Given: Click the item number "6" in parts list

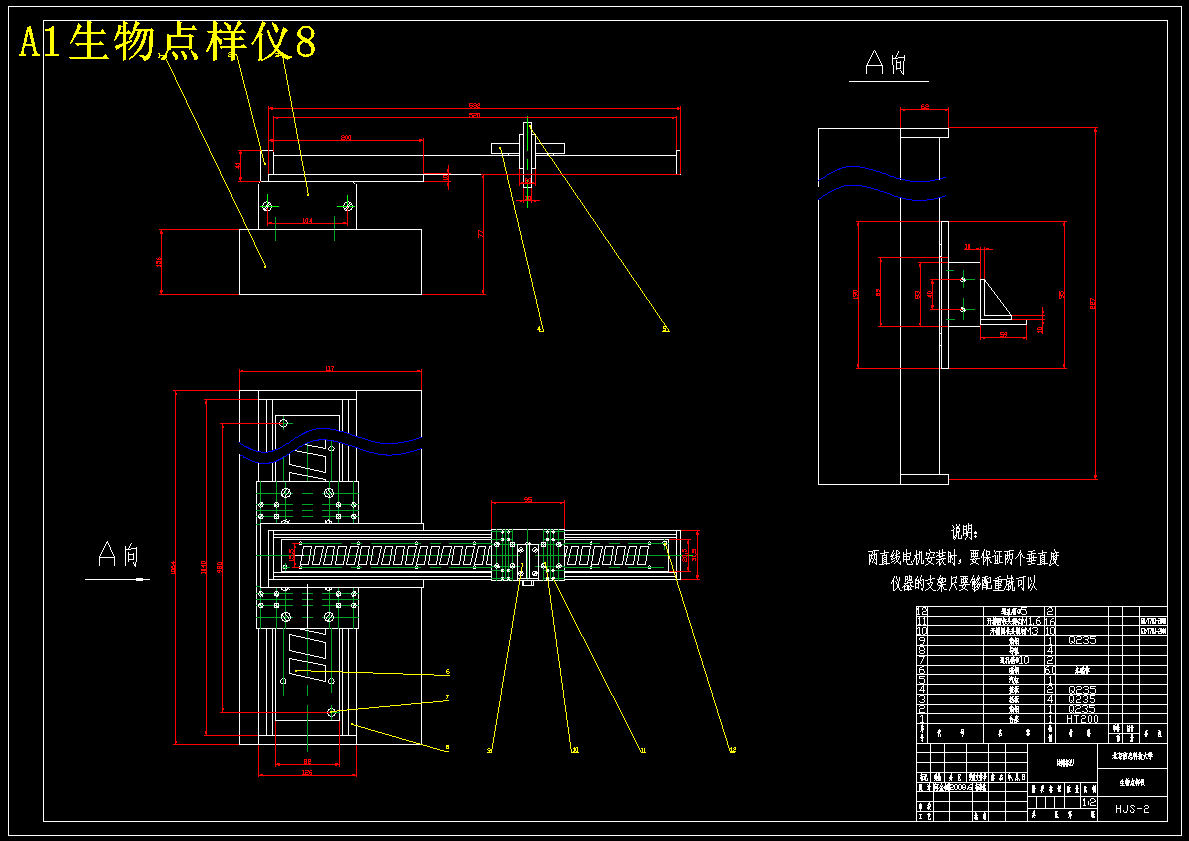Looking at the screenshot, I should tap(922, 670).
